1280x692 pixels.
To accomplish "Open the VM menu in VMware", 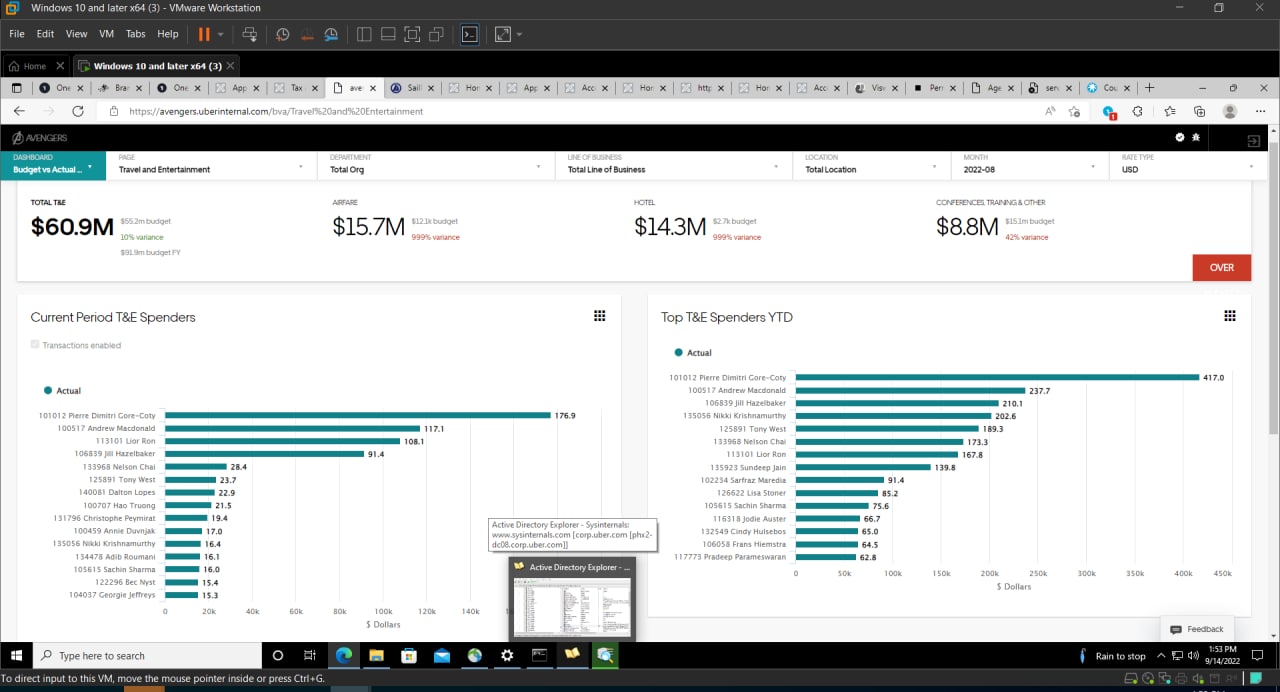I will click(106, 34).
